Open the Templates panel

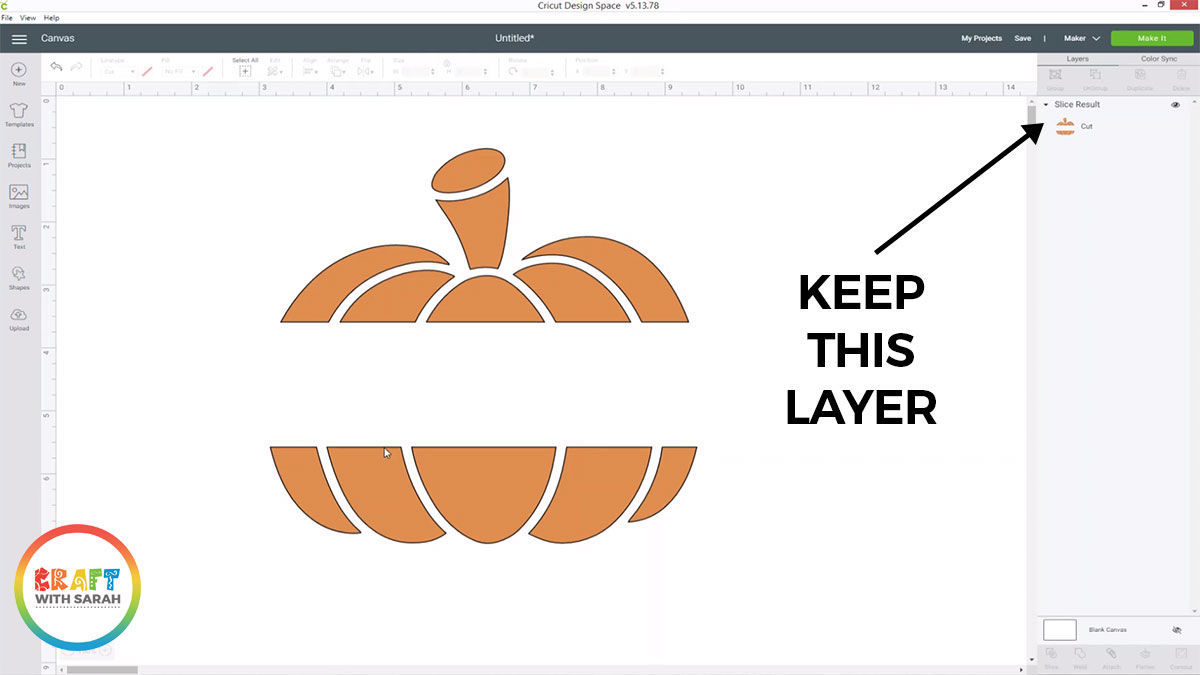point(19,114)
